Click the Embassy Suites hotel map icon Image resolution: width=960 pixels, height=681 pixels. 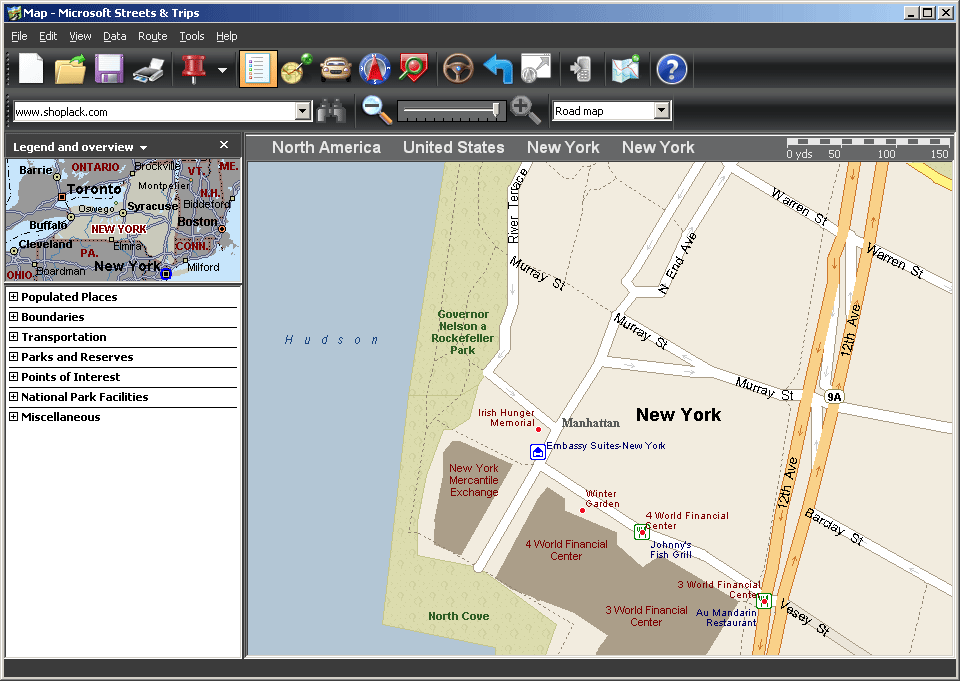(538, 452)
